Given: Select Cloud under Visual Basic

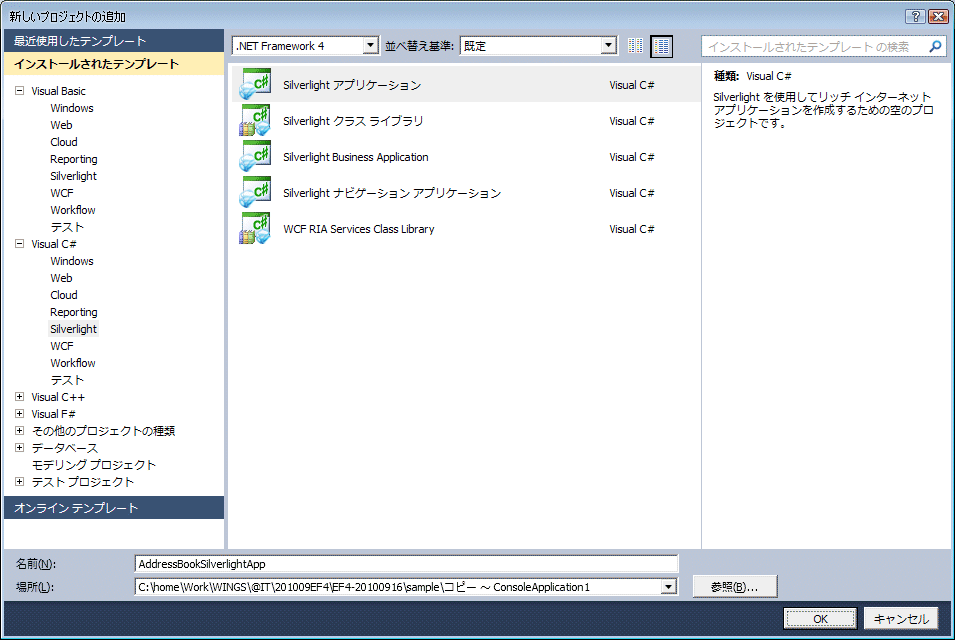Looking at the screenshot, I should pos(64,142).
